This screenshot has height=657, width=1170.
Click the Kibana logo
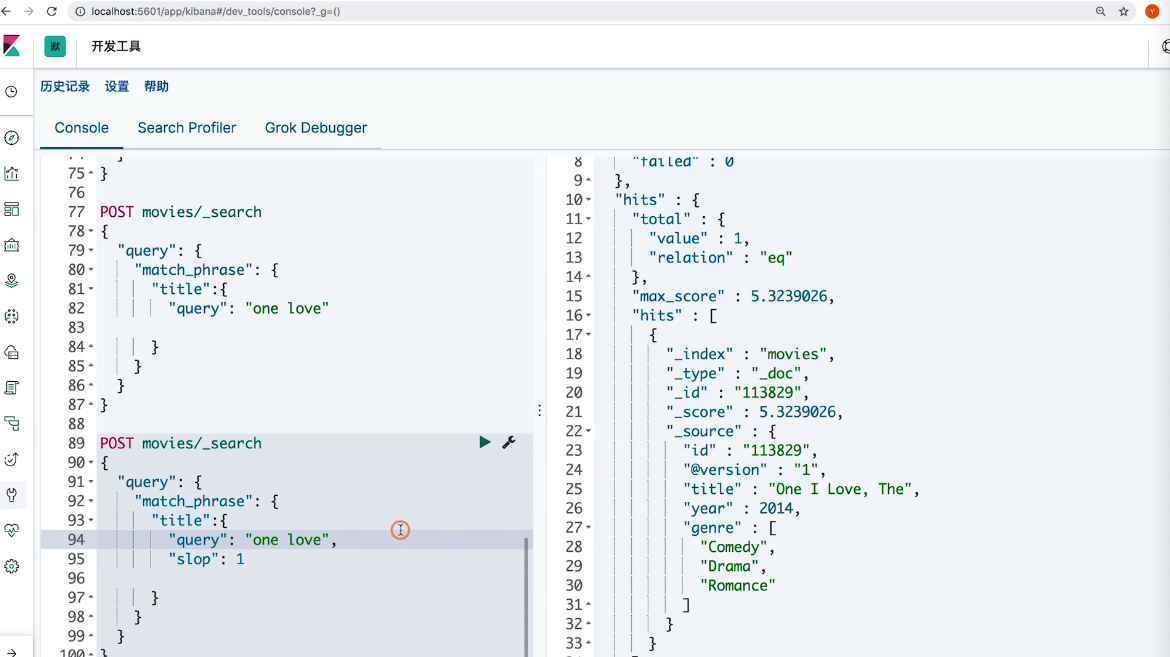tap(12, 46)
